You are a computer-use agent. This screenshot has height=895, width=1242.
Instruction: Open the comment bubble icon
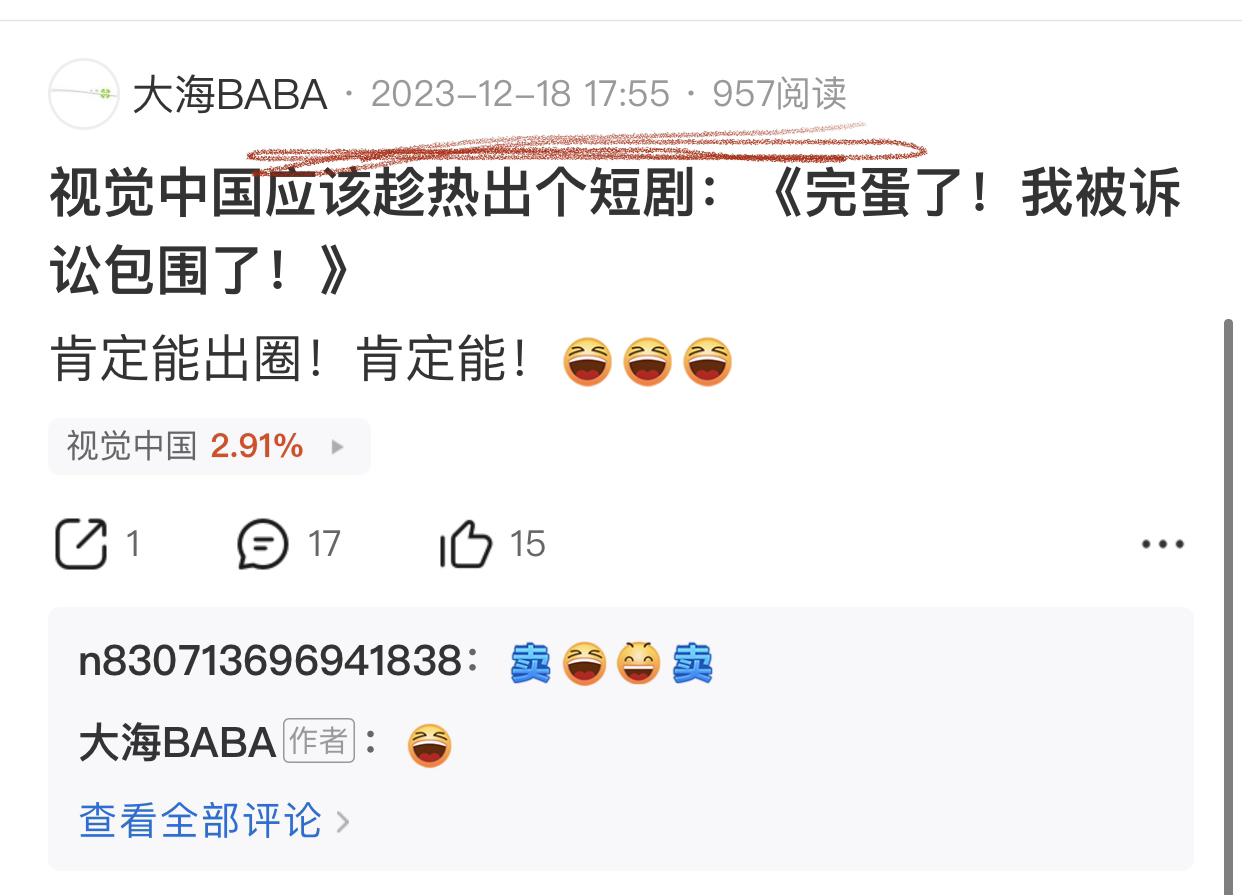tap(263, 545)
